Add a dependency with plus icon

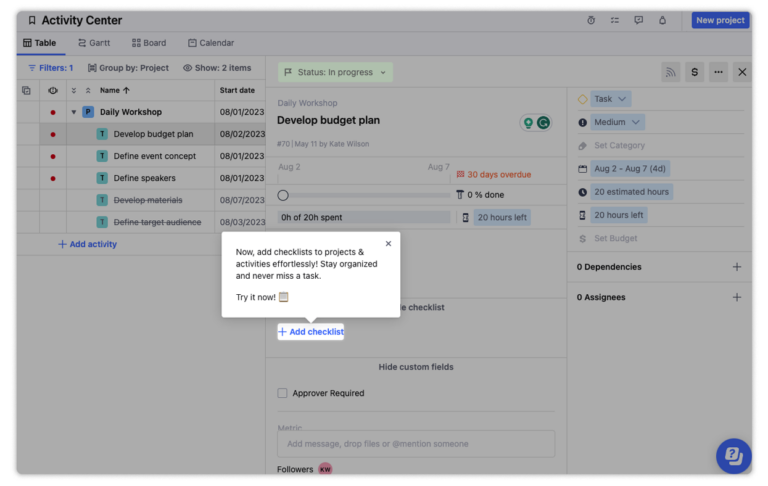(x=737, y=267)
